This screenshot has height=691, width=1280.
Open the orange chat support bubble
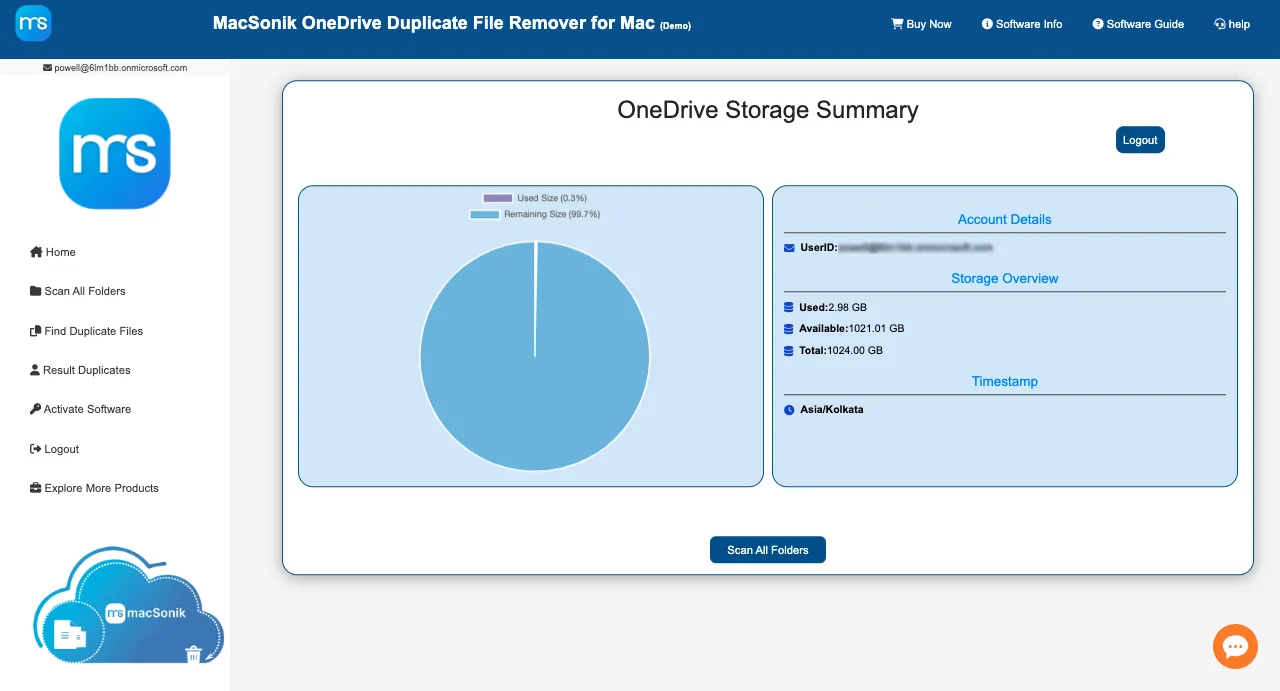[1235, 646]
